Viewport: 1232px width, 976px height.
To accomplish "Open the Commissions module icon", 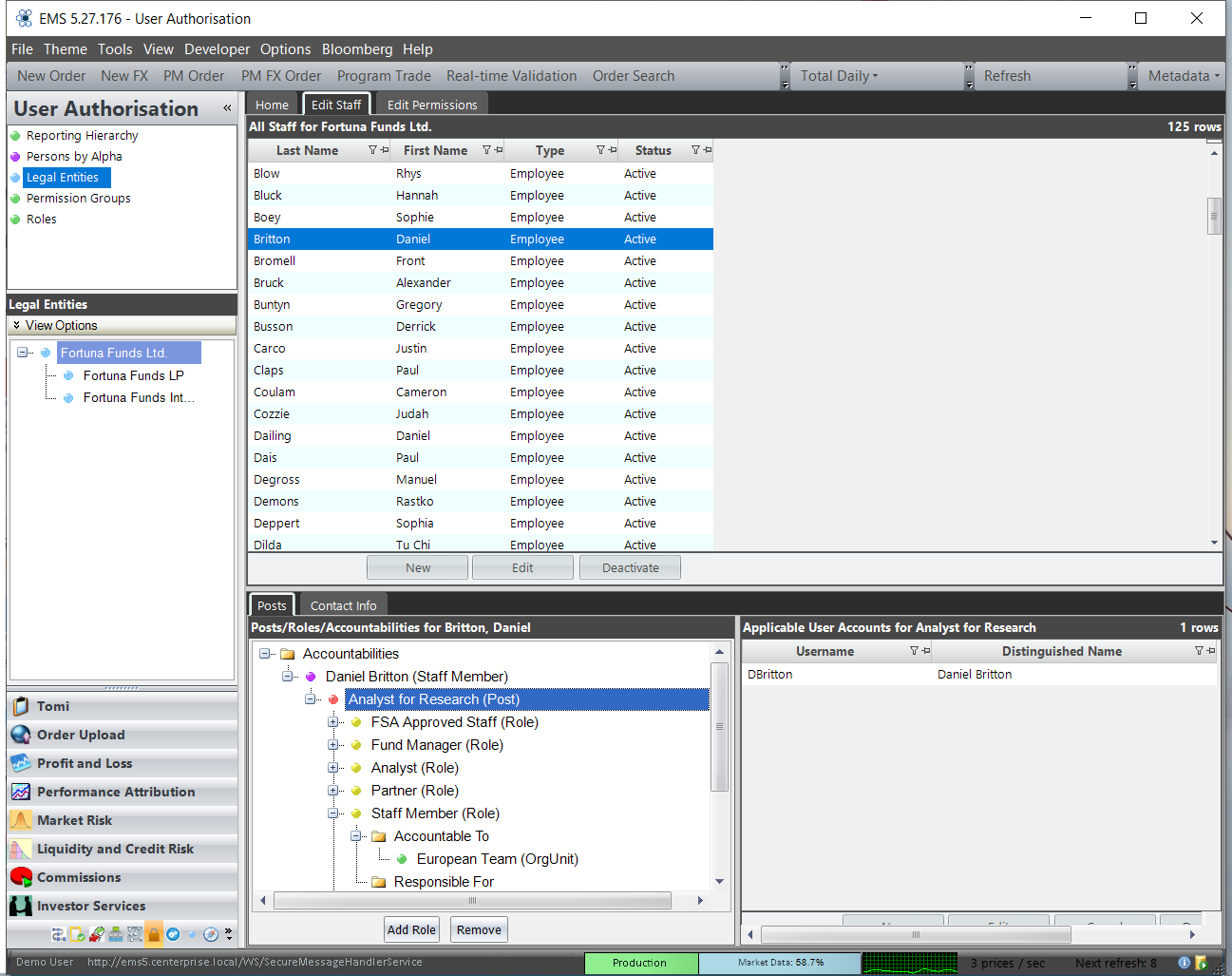I will coord(20,877).
